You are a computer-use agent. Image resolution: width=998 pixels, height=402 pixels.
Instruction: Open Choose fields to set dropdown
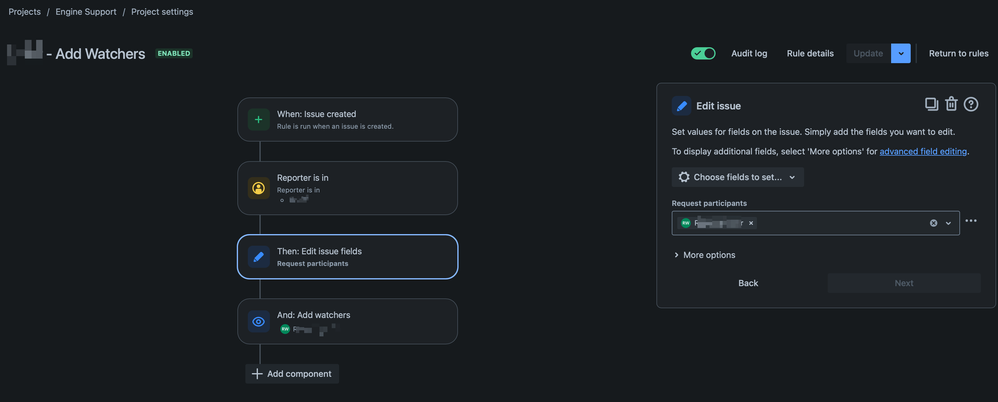tap(738, 177)
